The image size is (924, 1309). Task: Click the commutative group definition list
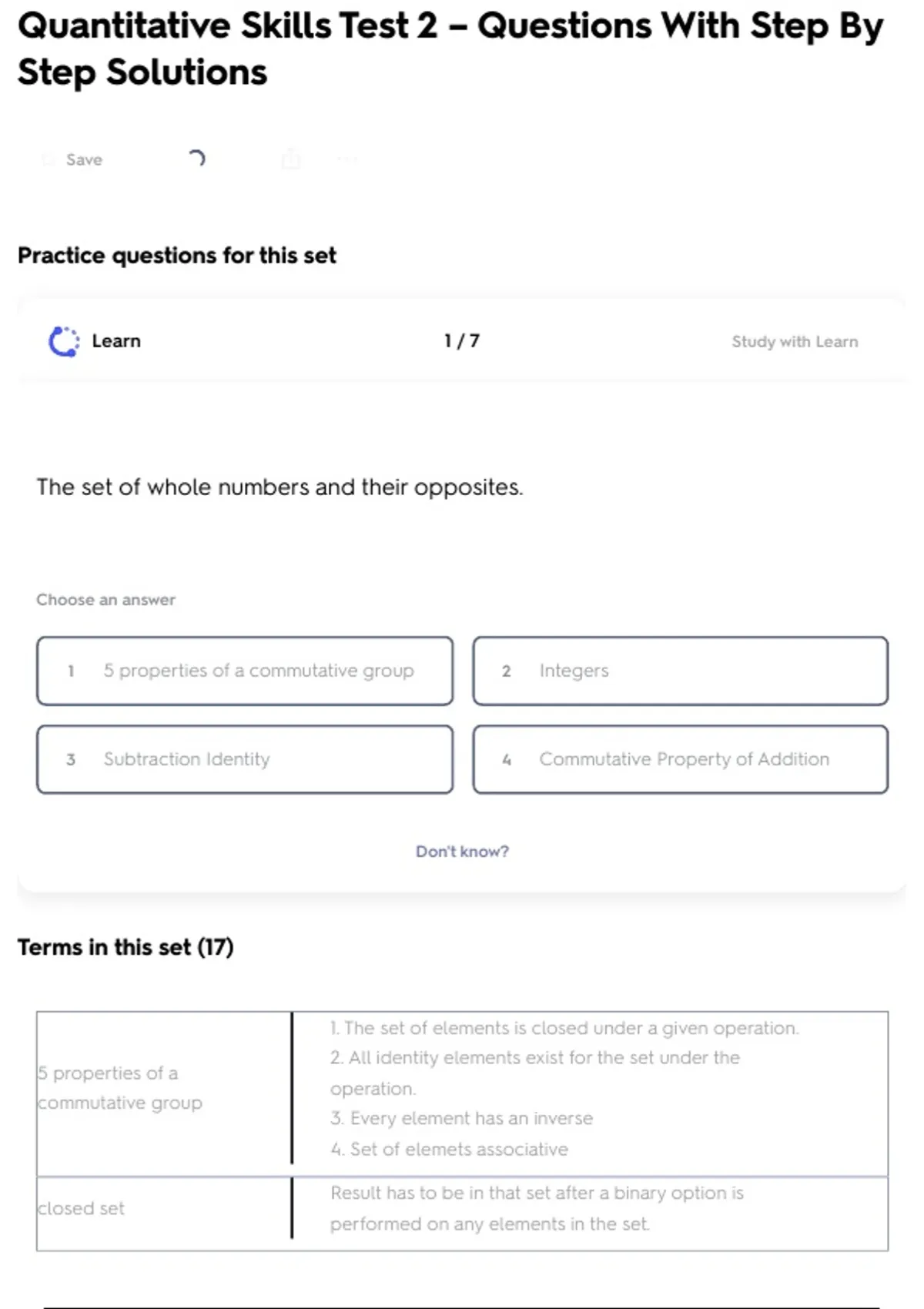pos(564,1088)
